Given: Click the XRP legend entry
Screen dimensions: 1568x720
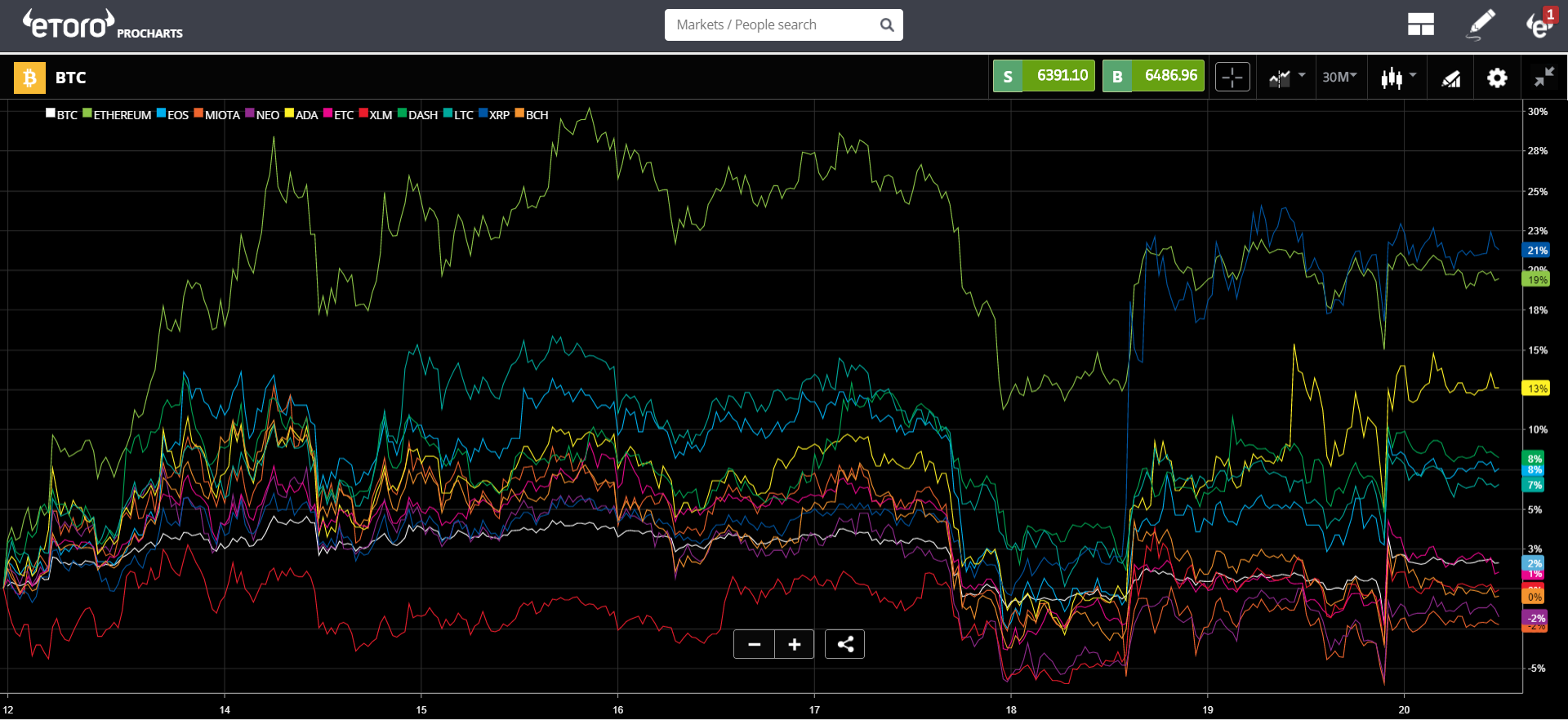Looking at the screenshot, I should pyautogui.click(x=494, y=114).
